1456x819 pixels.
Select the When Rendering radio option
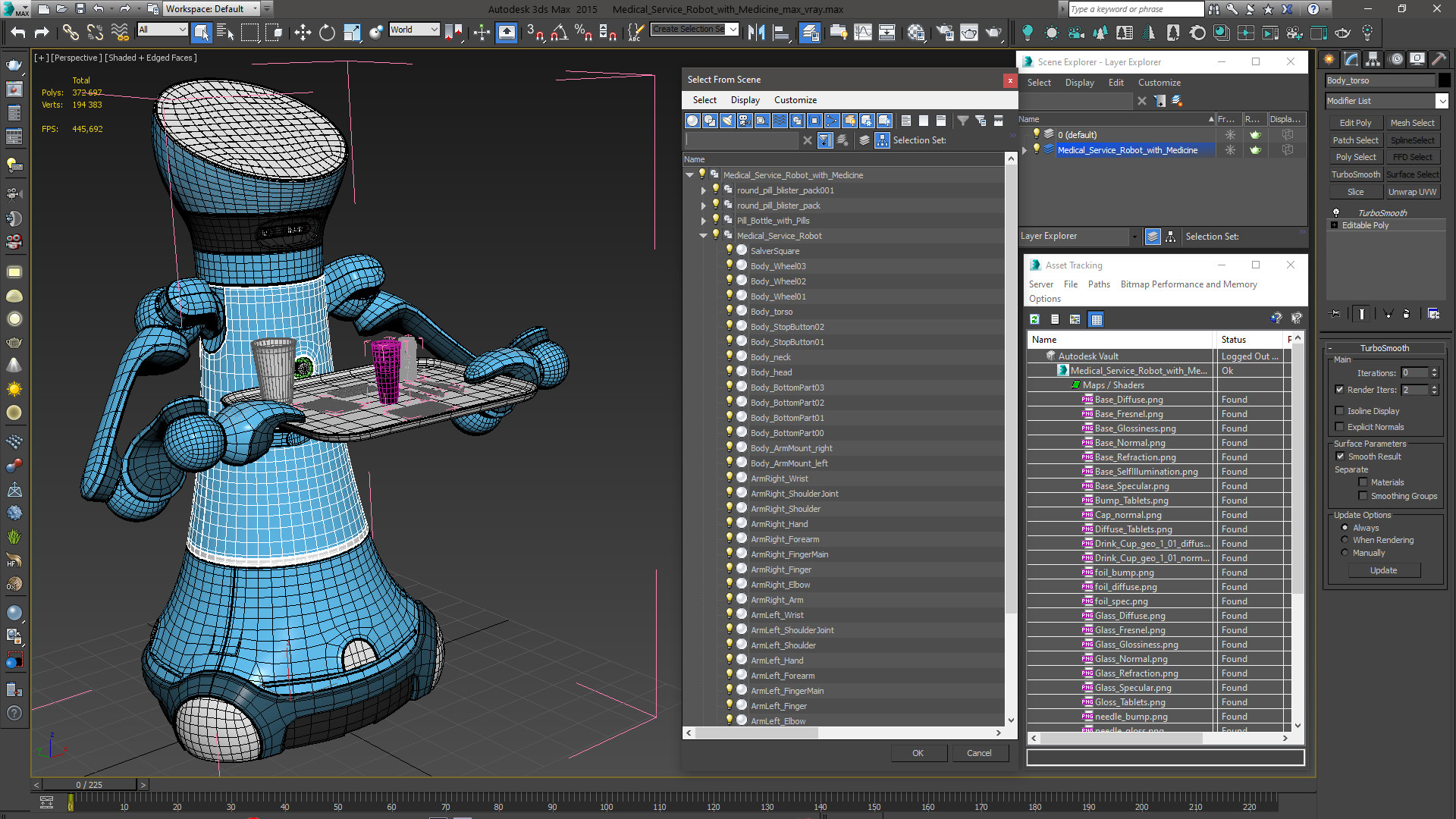pos(1345,540)
